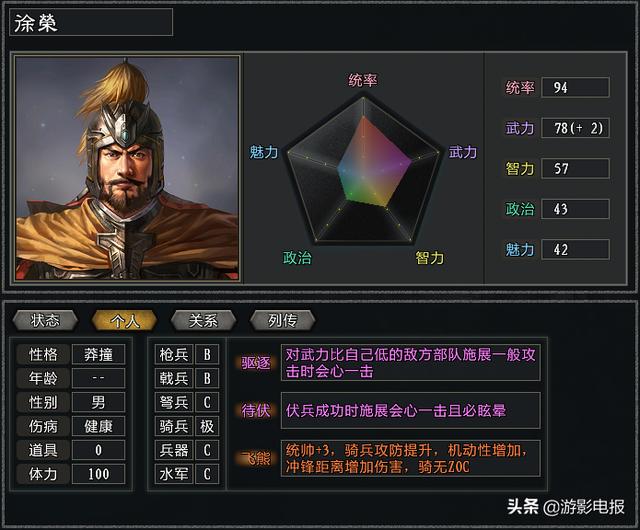
Task: Select the 政治 value box showing 43
Action: point(575,209)
